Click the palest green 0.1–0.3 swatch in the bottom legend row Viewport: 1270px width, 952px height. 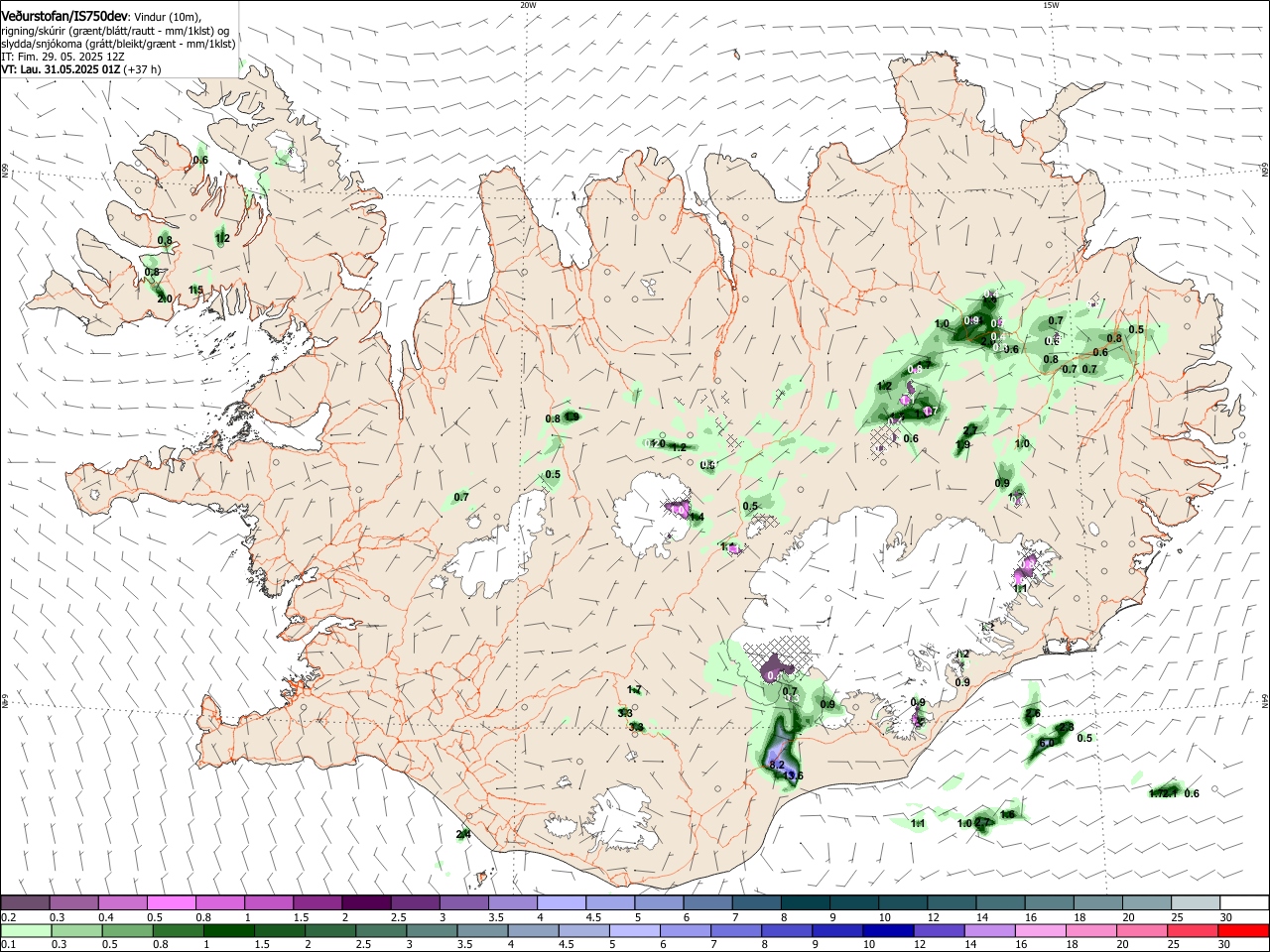coord(25,930)
